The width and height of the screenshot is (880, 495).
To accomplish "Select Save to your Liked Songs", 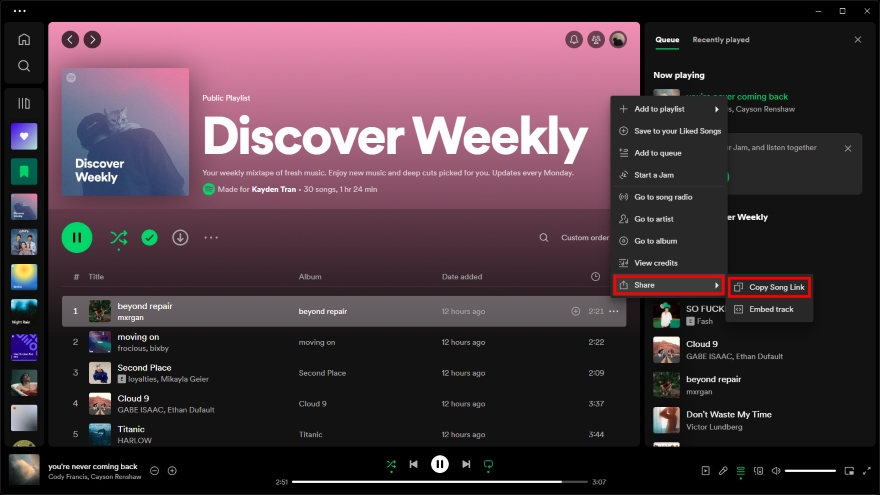I will [669, 131].
